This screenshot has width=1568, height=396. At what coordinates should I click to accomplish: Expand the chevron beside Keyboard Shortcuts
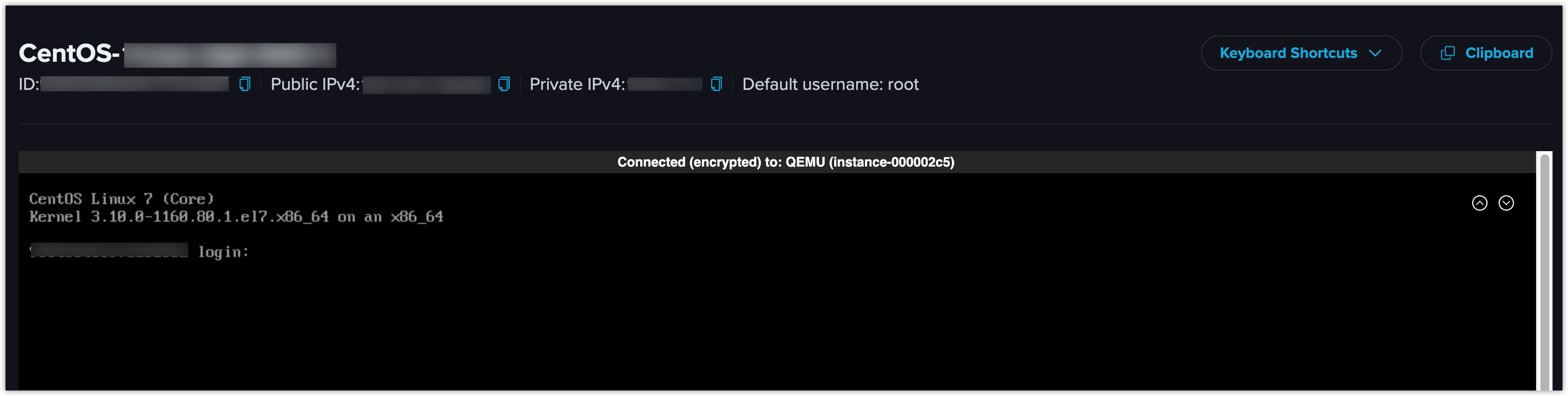(1375, 53)
